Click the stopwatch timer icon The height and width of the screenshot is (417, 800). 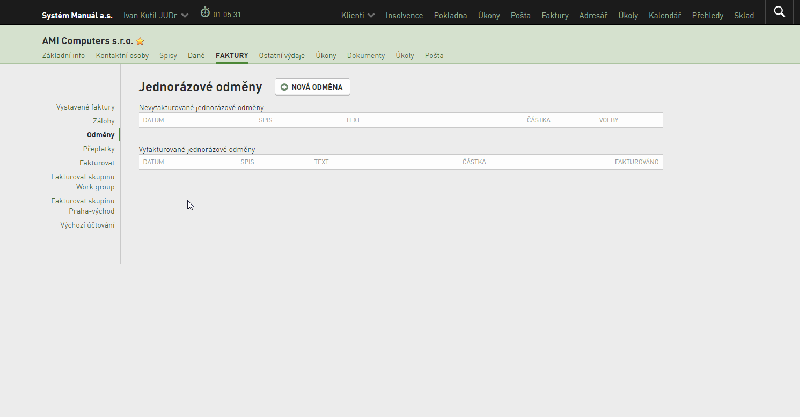click(x=205, y=12)
